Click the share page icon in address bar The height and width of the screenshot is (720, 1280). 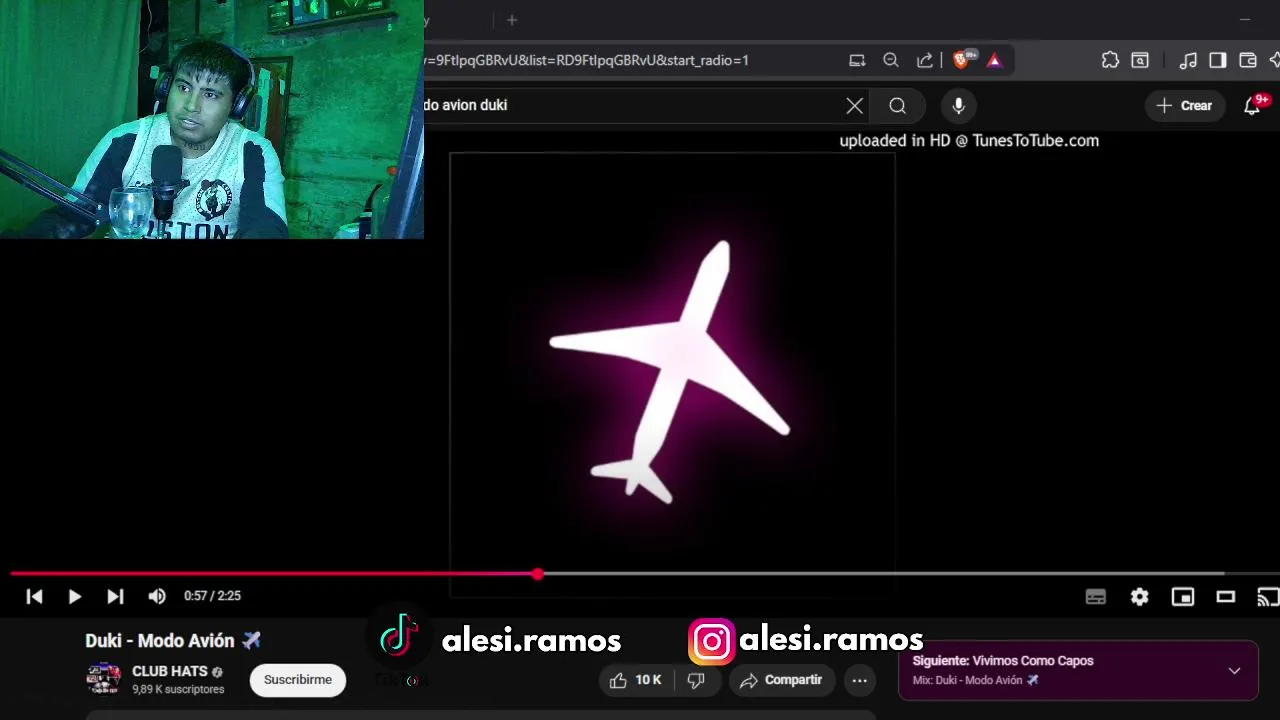925,60
